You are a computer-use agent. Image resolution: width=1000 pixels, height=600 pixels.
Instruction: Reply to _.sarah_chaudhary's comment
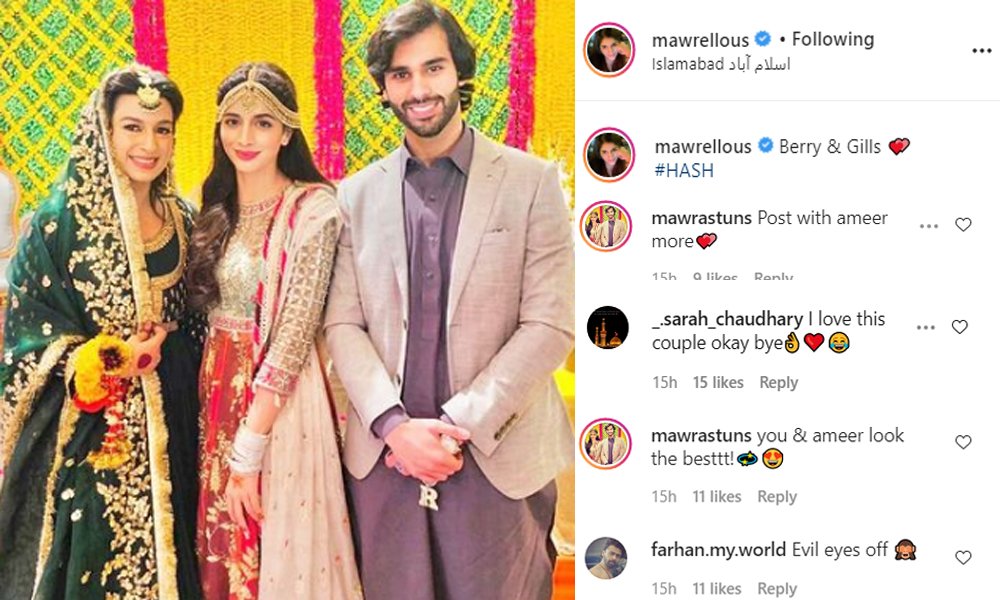778,383
